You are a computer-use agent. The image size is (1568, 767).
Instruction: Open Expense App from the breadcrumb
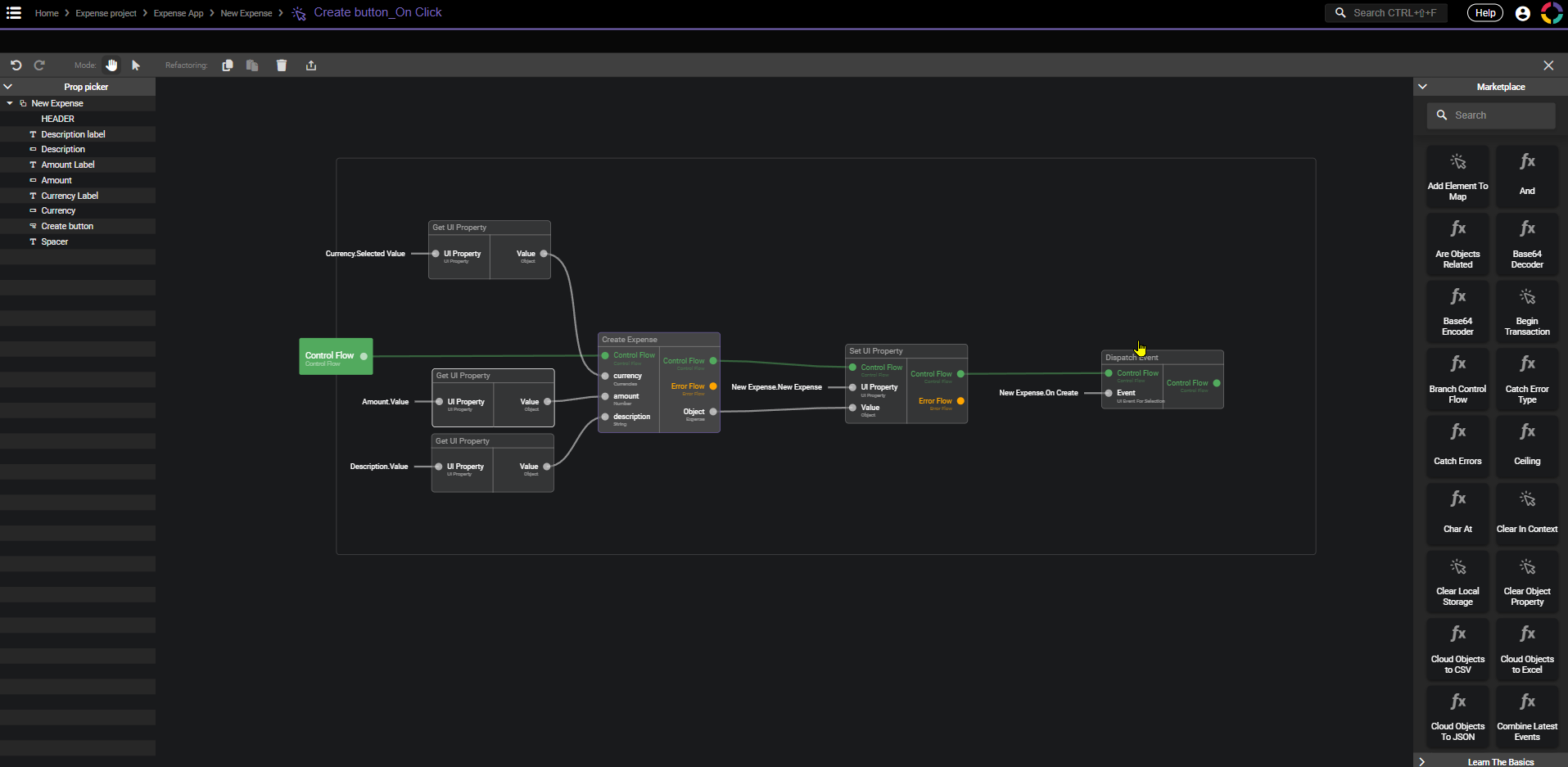click(x=178, y=12)
